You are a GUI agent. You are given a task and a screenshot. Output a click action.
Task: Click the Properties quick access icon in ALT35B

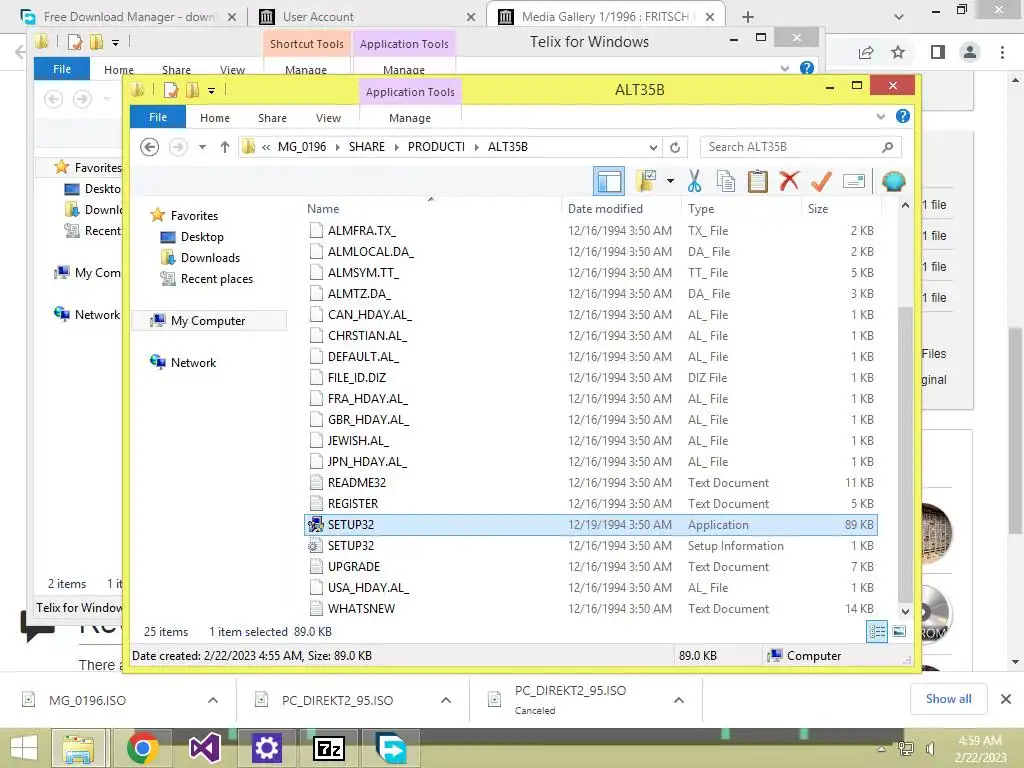[x=171, y=90]
